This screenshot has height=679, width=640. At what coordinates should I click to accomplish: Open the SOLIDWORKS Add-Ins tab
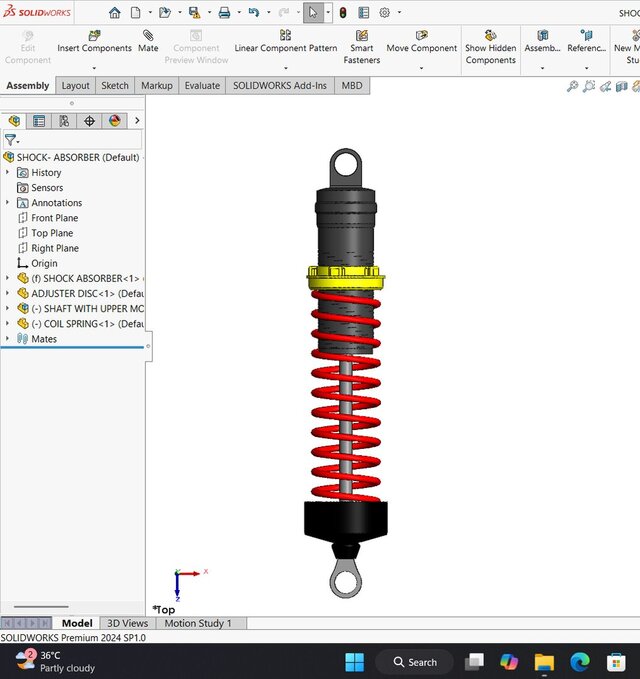point(280,86)
